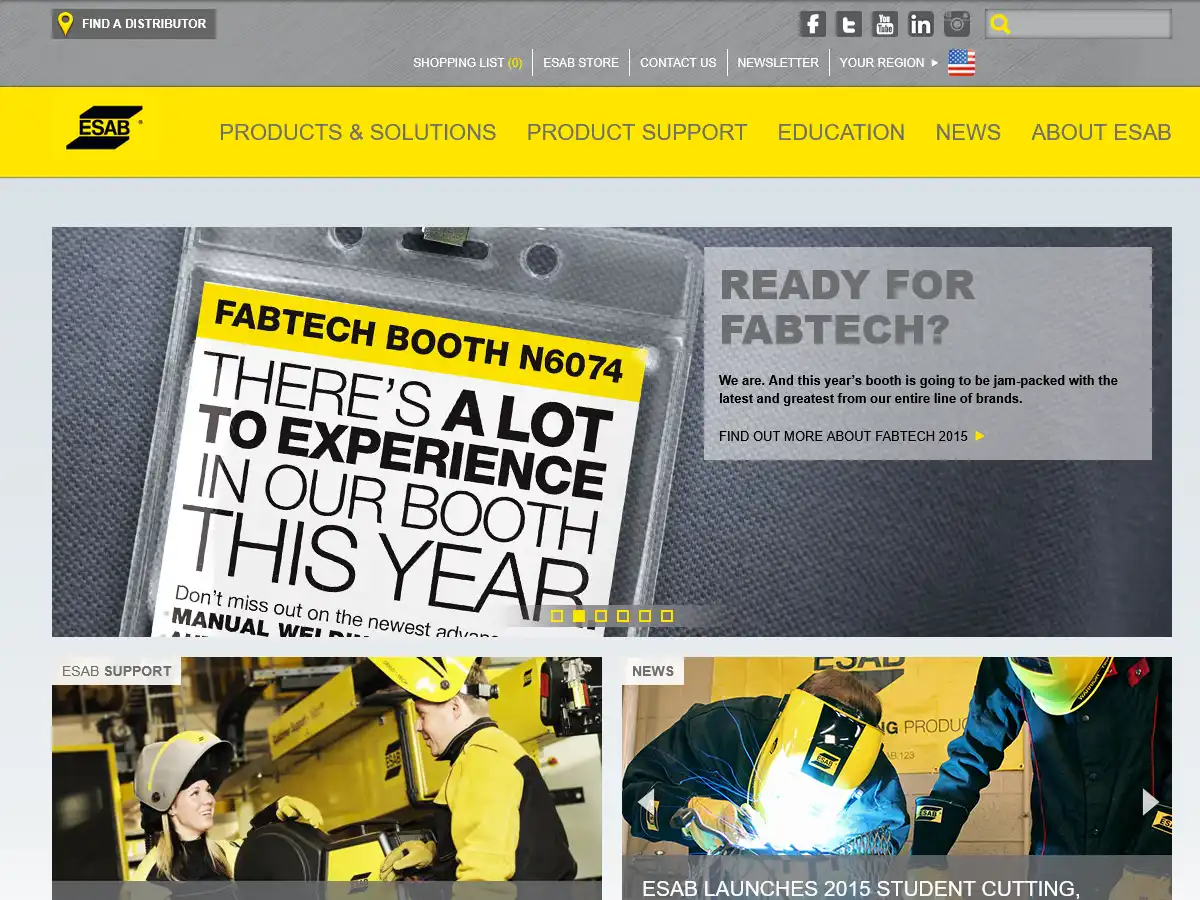Screen dimensions: 1200x900
Task: Open the ESAB Support image tile
Action: pos(327,778)
